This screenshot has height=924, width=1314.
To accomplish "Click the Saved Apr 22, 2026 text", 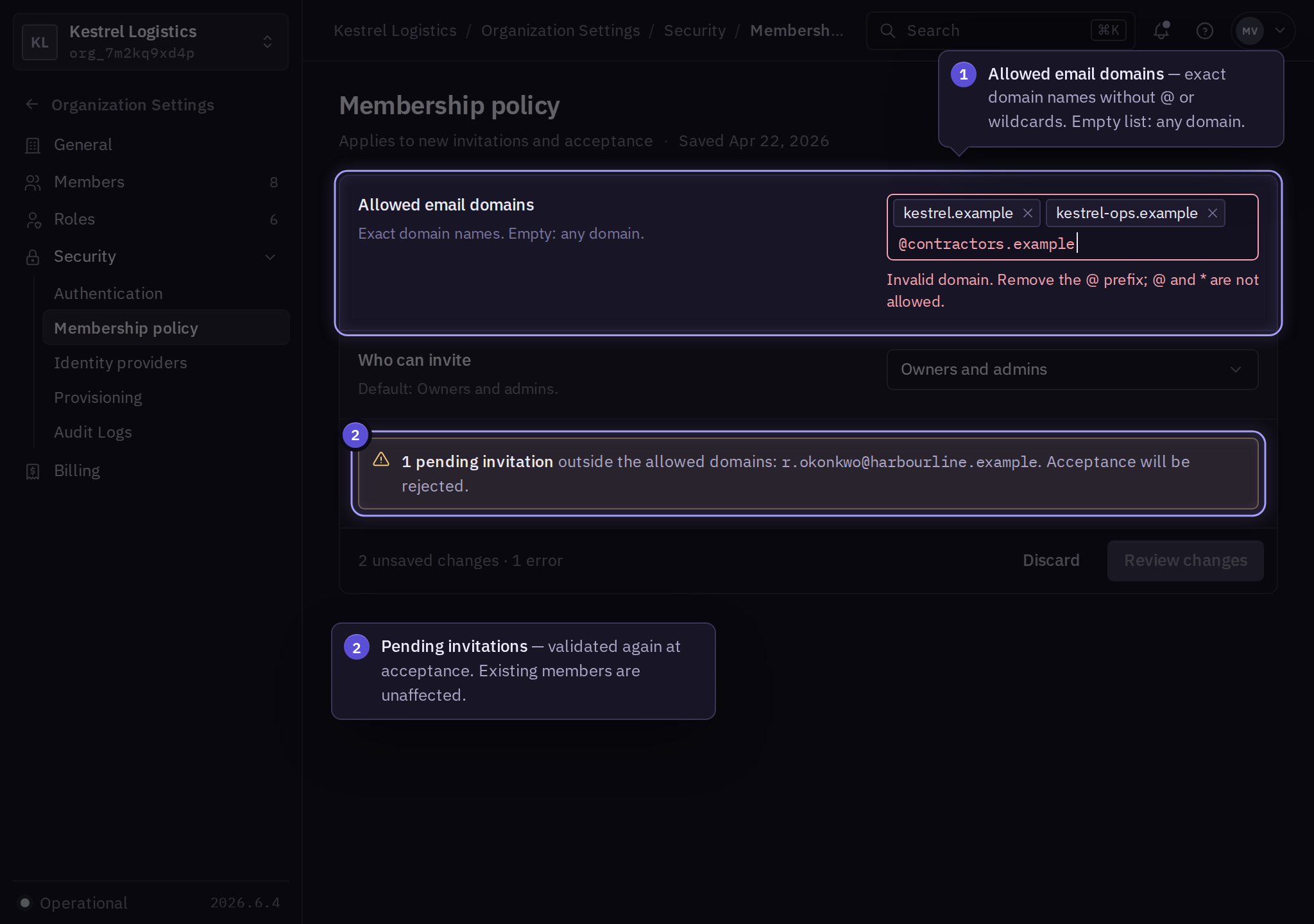I will (x=754, y=141).
